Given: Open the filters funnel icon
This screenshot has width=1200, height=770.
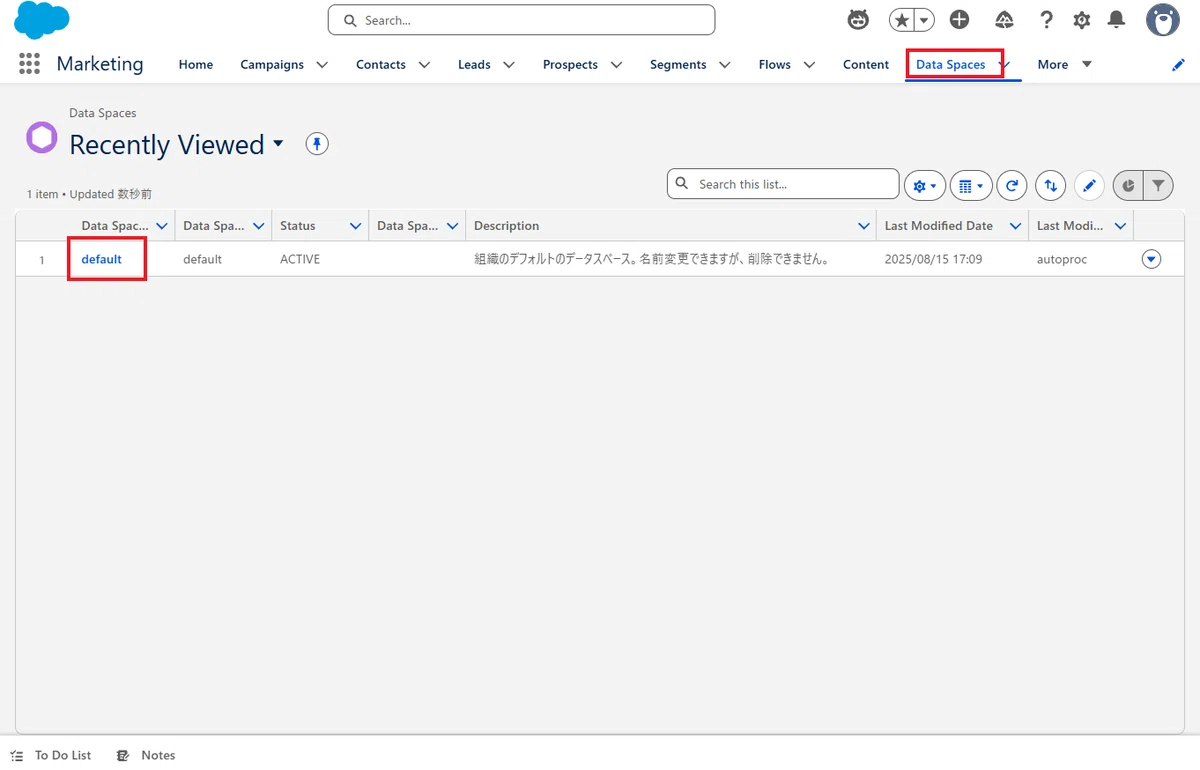Looking at the screenshot, I should click(x=1158, y=185).
